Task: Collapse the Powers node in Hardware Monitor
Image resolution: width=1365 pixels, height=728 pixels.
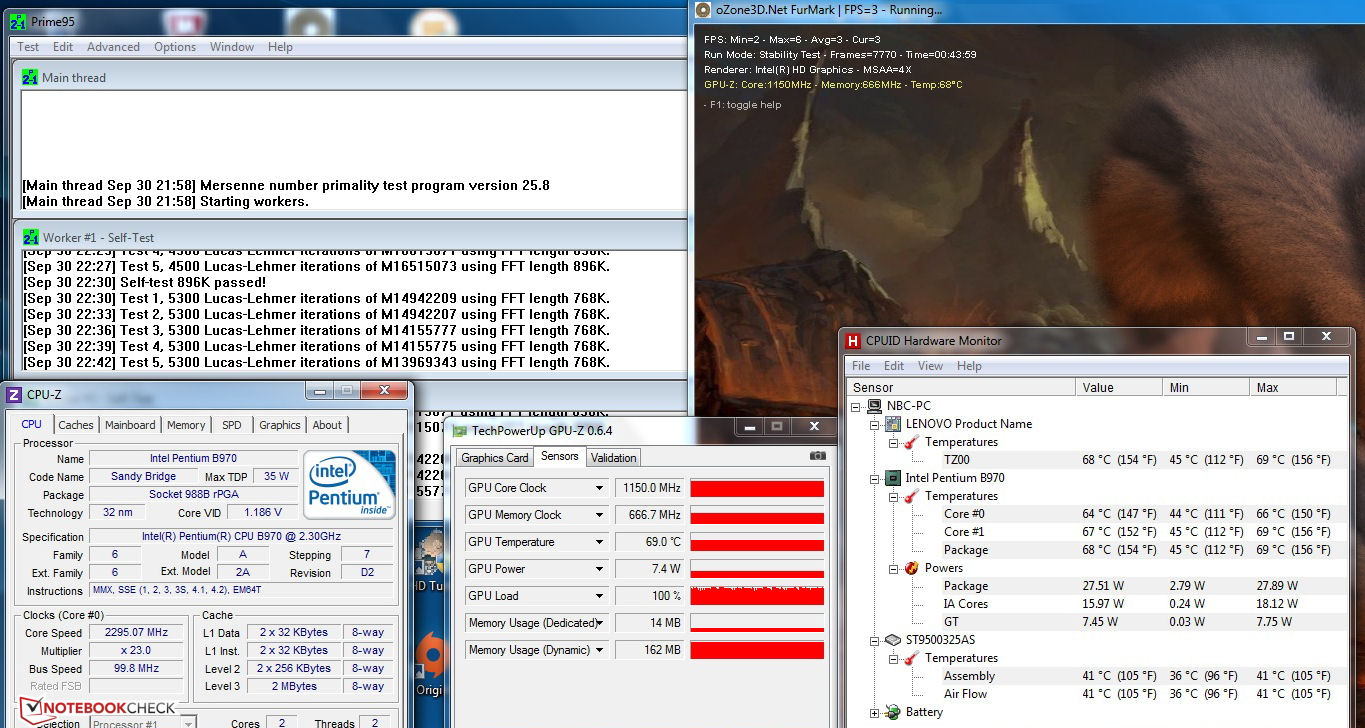Action: [x=893, y=569]
